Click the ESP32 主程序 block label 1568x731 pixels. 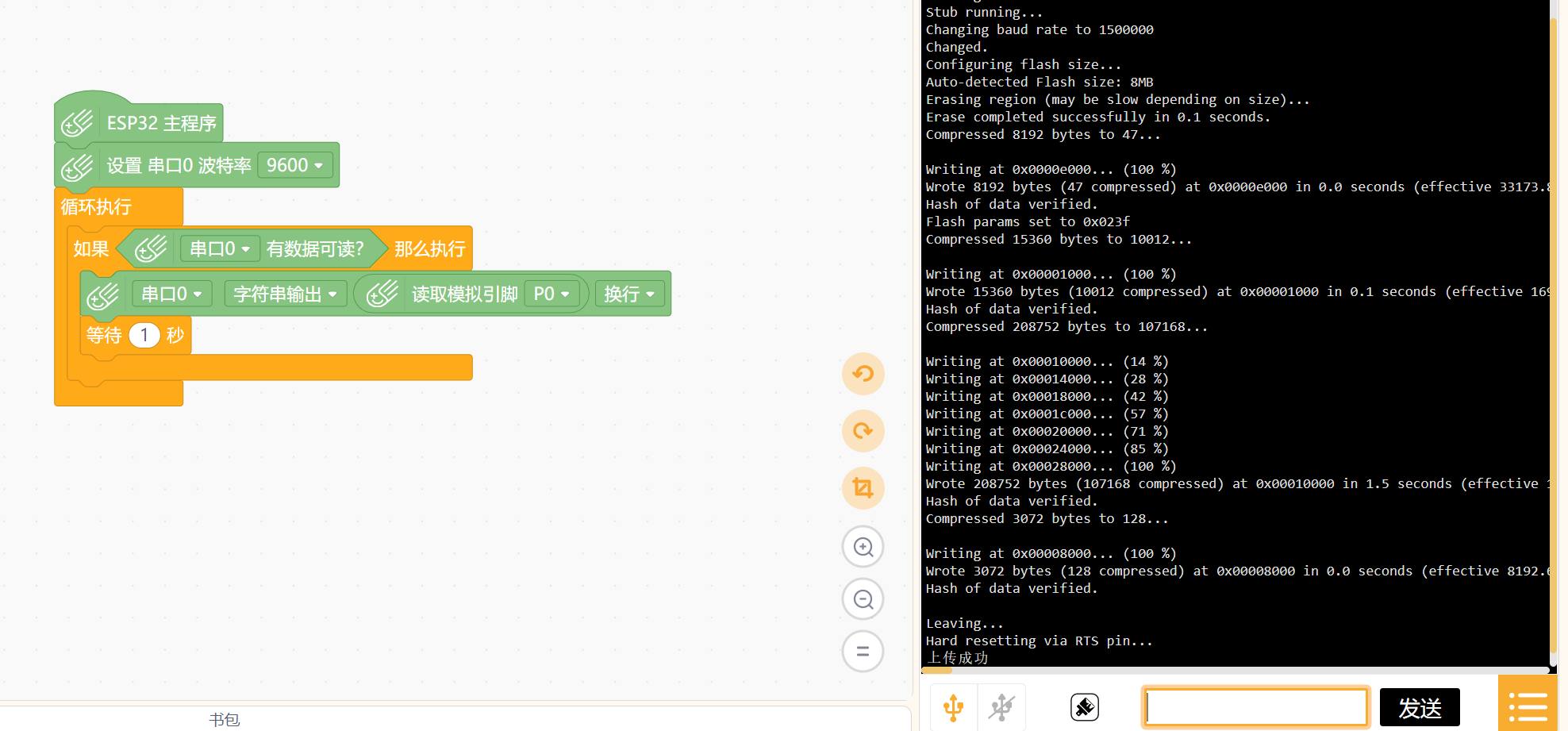162,123
